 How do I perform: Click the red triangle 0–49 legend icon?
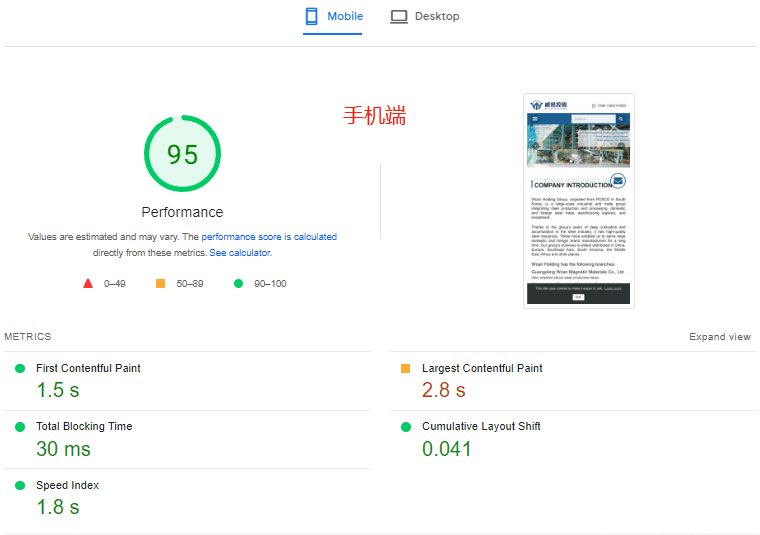point(88,284)
